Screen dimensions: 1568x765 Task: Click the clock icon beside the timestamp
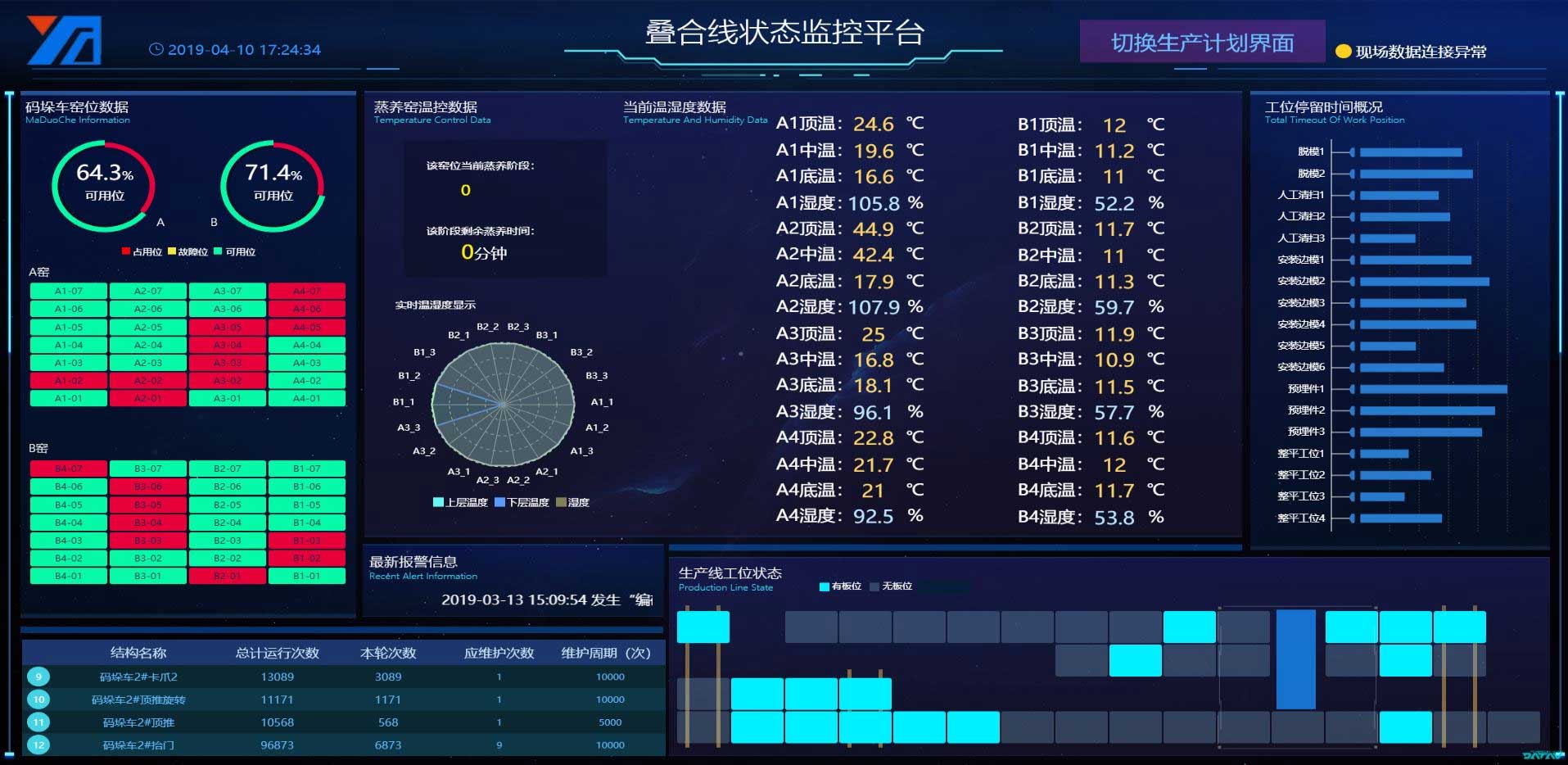(x=156, y=50)
